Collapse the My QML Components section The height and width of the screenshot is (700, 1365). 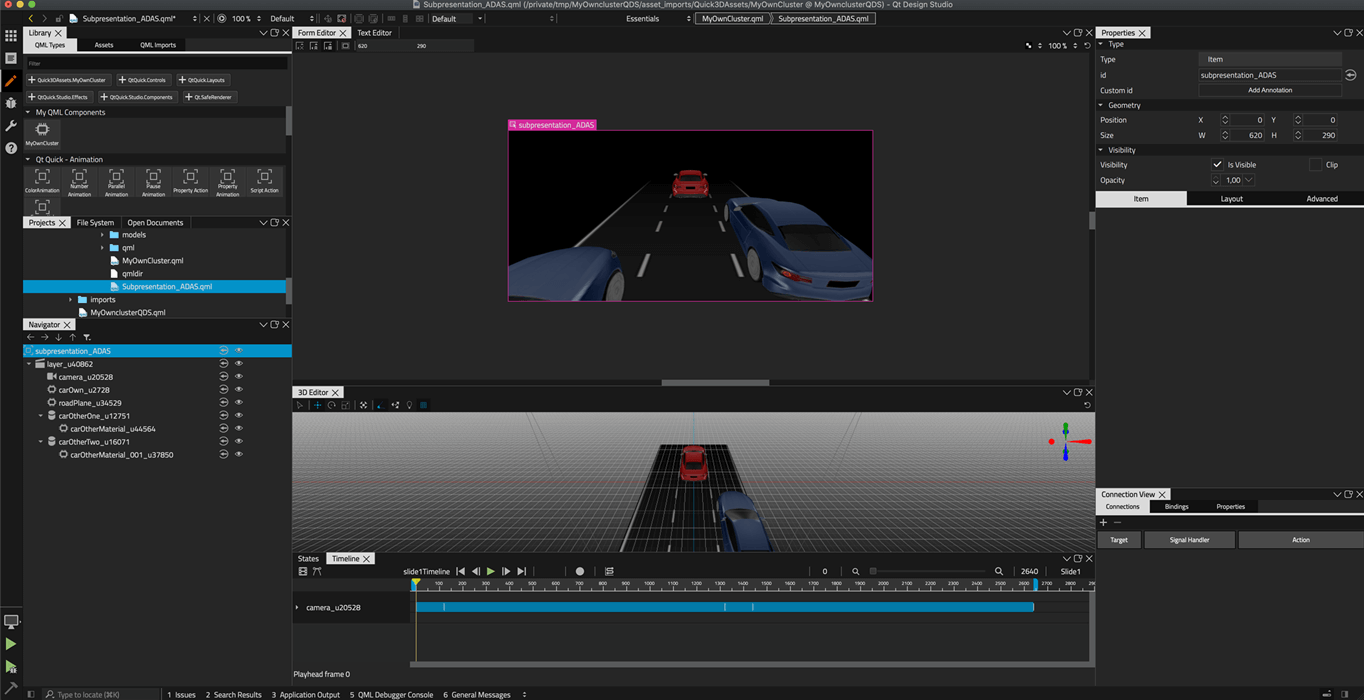click(28, 113)
